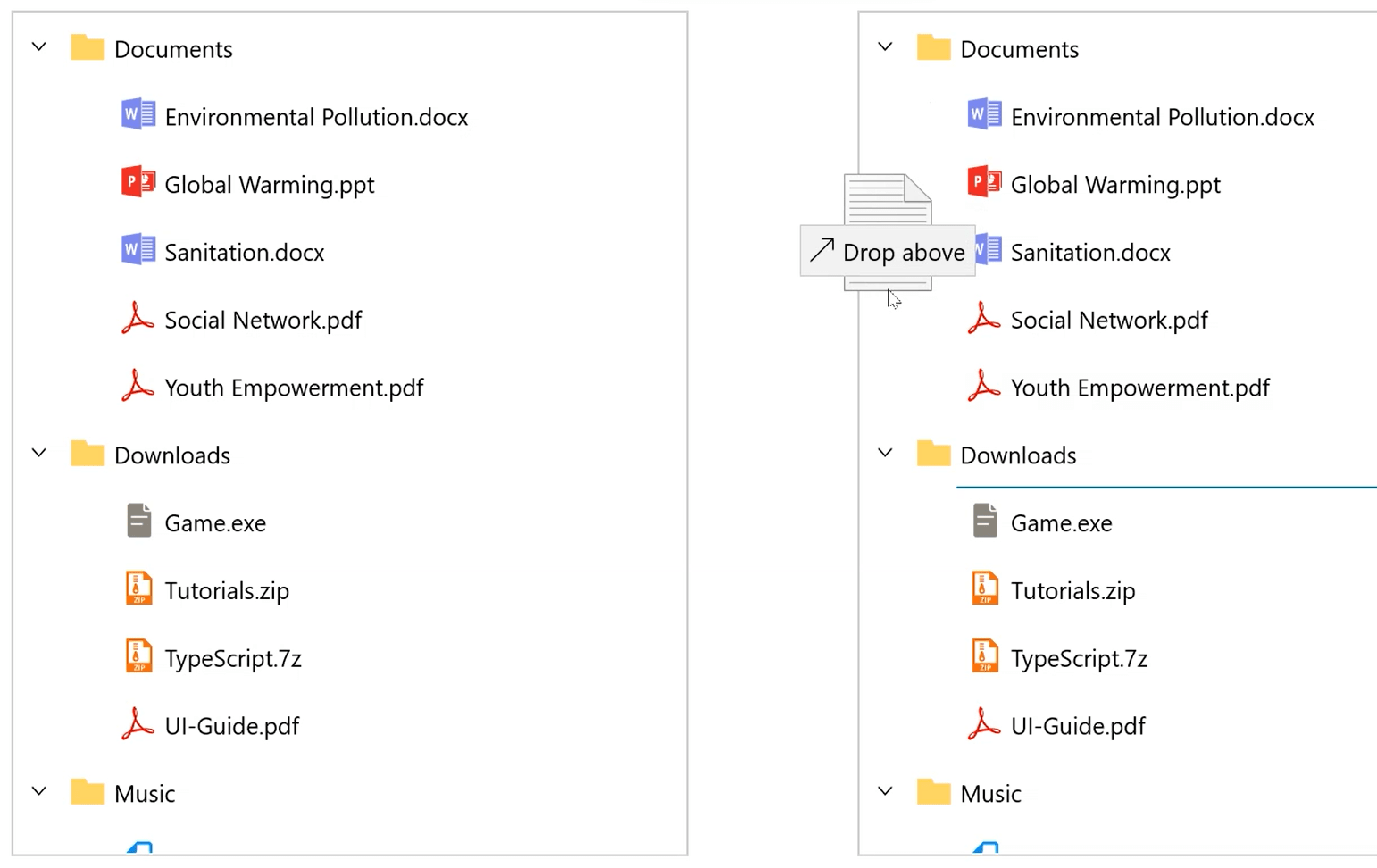This screenshot has height=868, width=1377.
Task: Select the Downloads folder label in right tree
Action: (1018, 455)
